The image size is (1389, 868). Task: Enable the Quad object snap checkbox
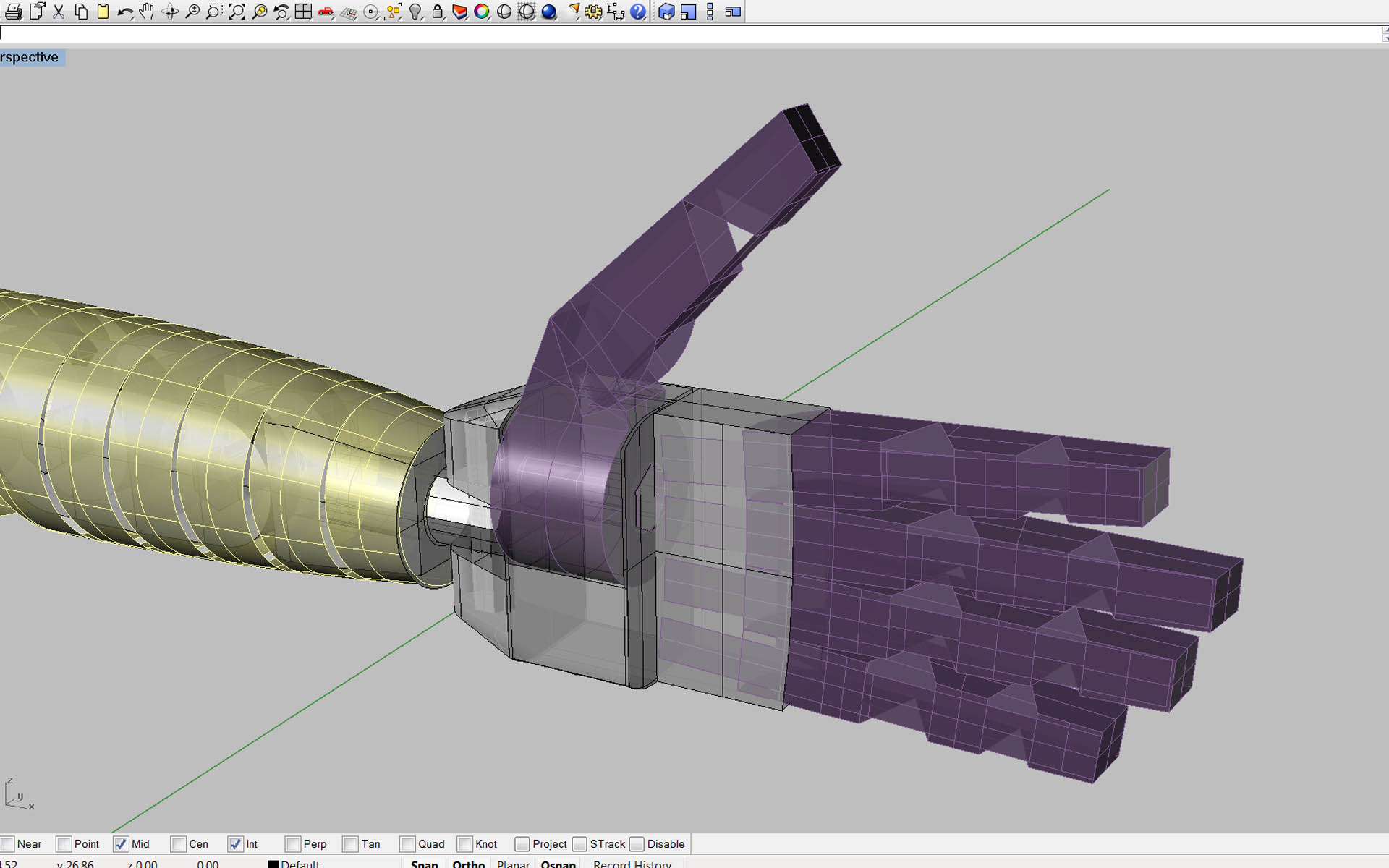(407, 844)
